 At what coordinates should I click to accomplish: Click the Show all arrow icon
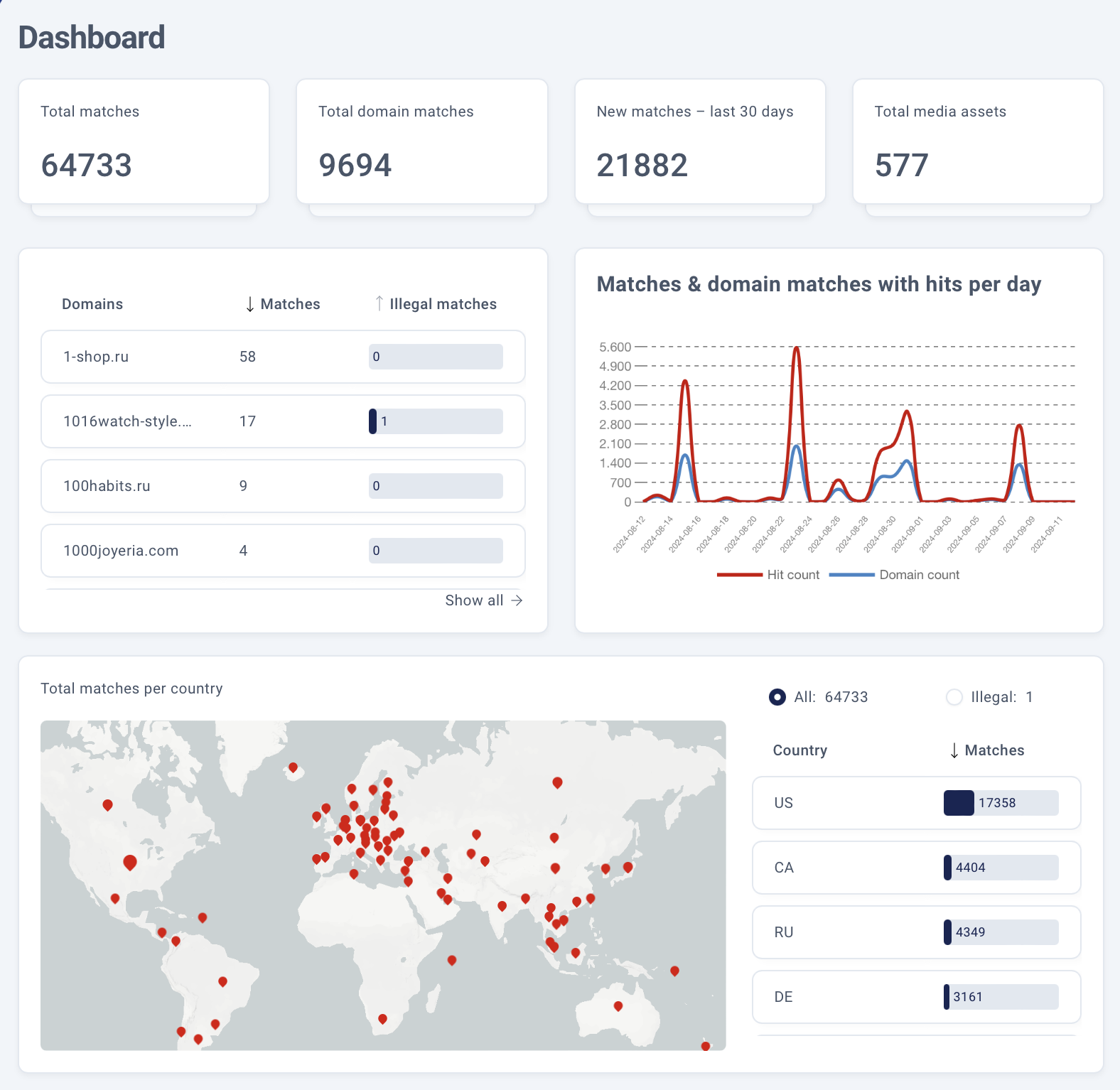point(517,600)
